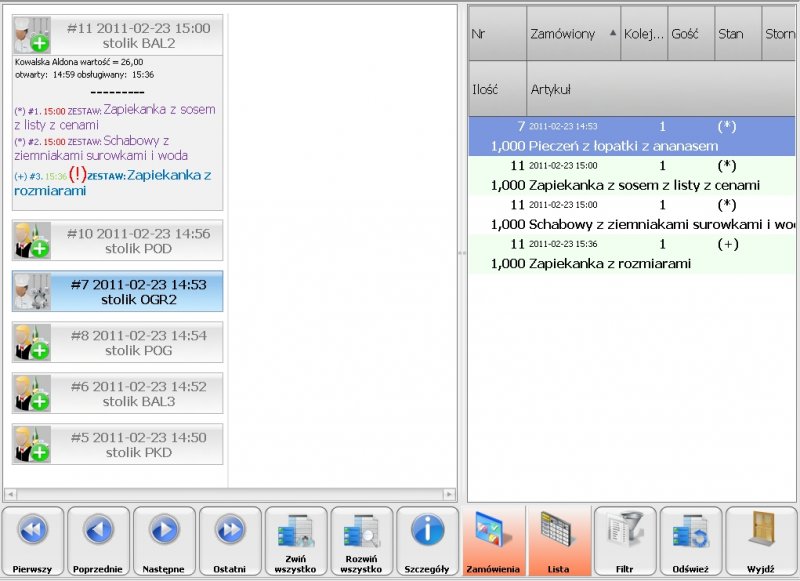This screenshot has width=800, height=581.
Task: Expand all with Rozwiń wszystko
Action: coord(362,541)
